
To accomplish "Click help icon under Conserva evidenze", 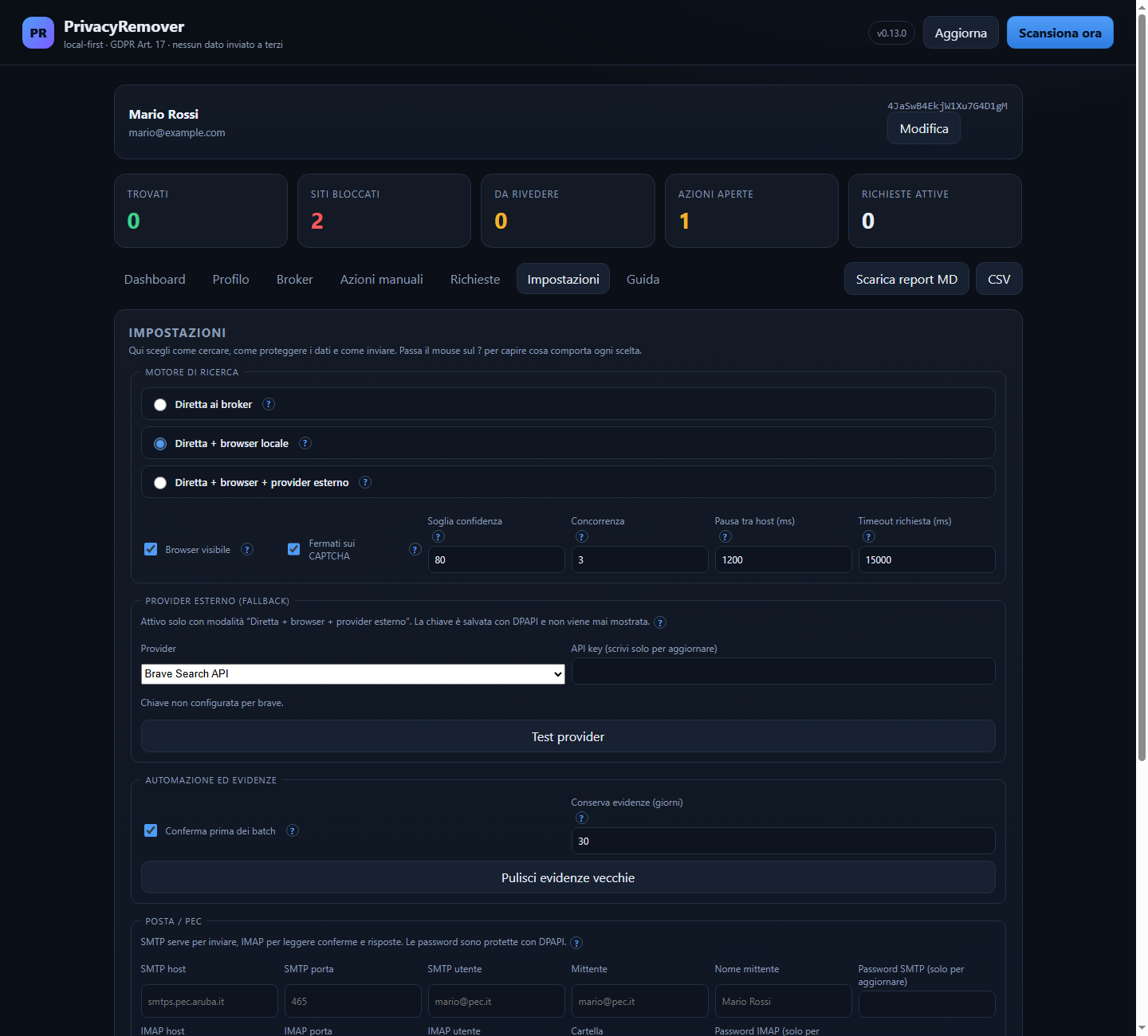I will click(x=582, y=818).
